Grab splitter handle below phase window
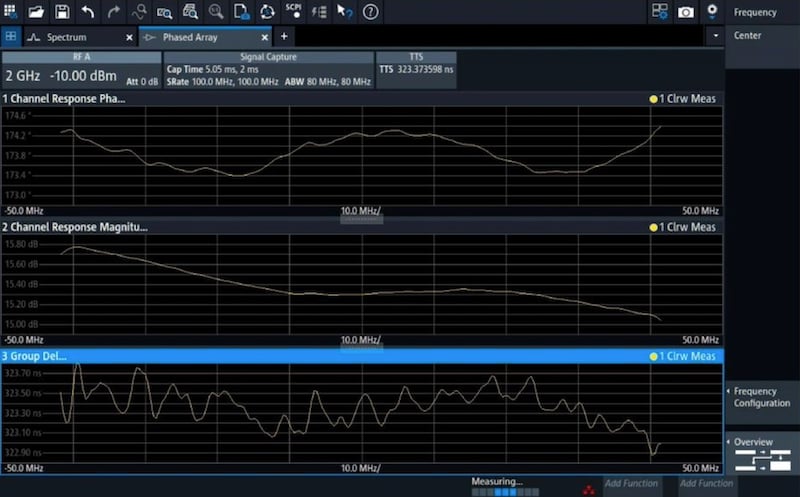Screen dimensions: 800x497 (x=361, y=219)
